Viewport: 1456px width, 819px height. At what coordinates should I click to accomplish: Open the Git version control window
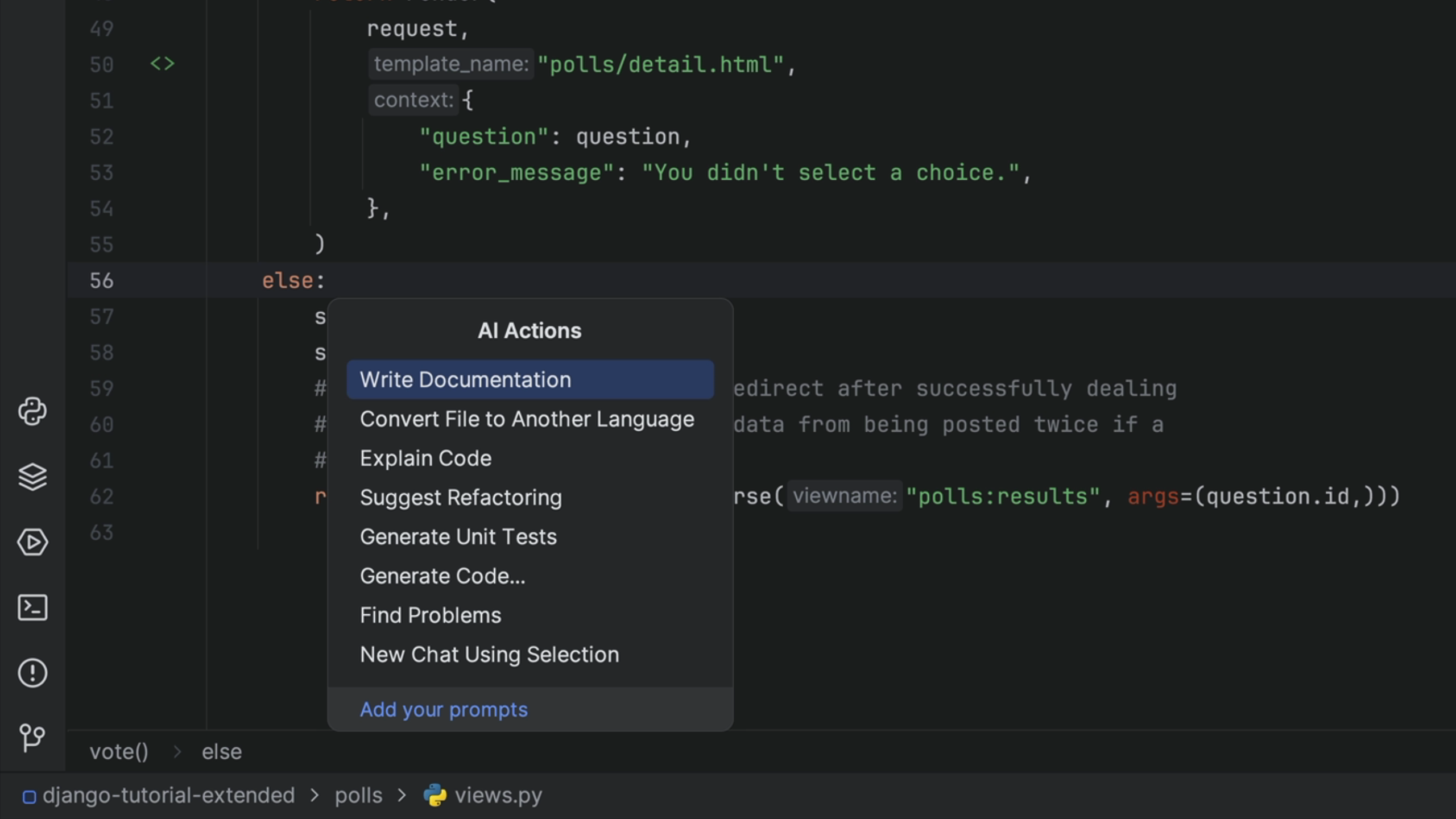click(x=32, y=738)
